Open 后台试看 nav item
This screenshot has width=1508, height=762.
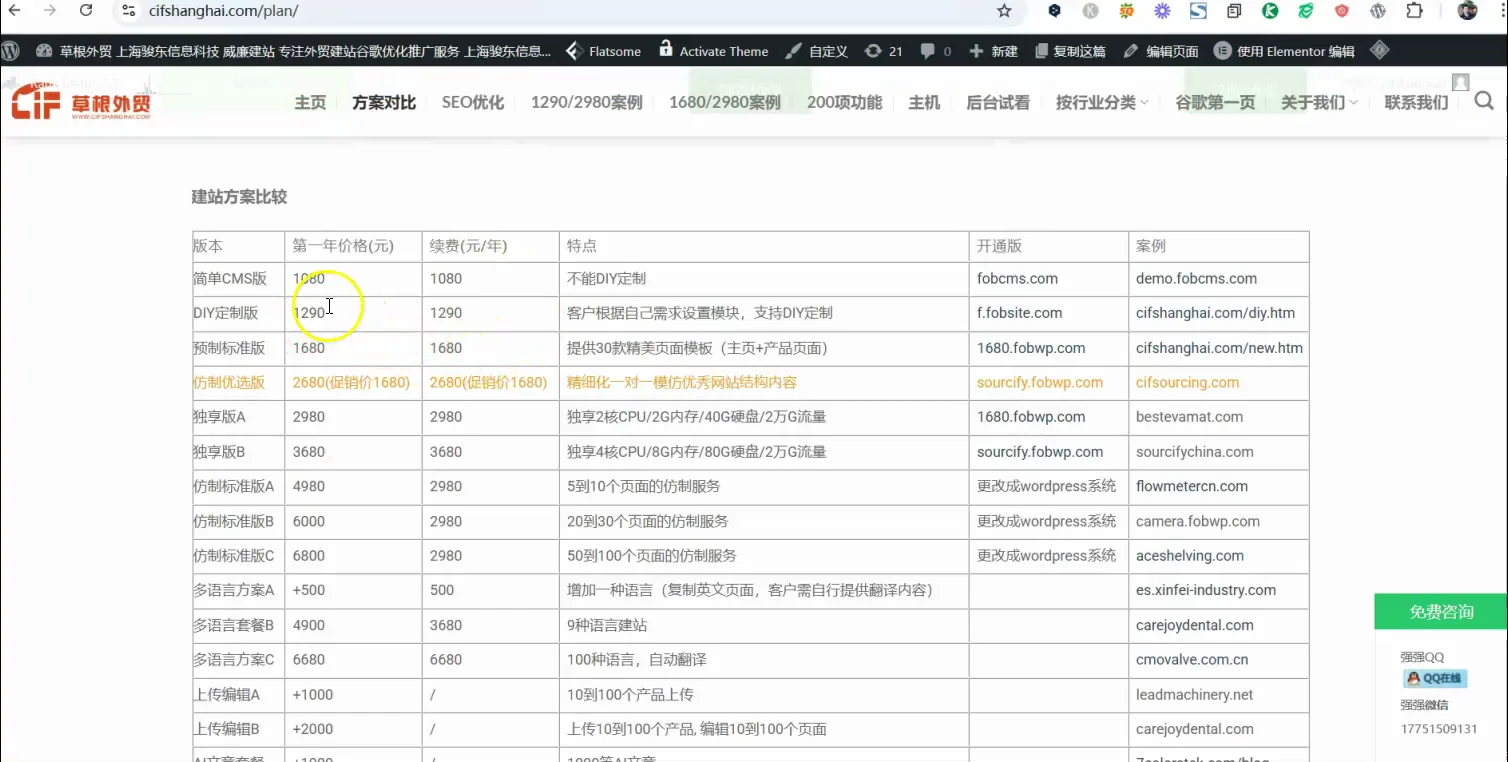pos(998,102)
